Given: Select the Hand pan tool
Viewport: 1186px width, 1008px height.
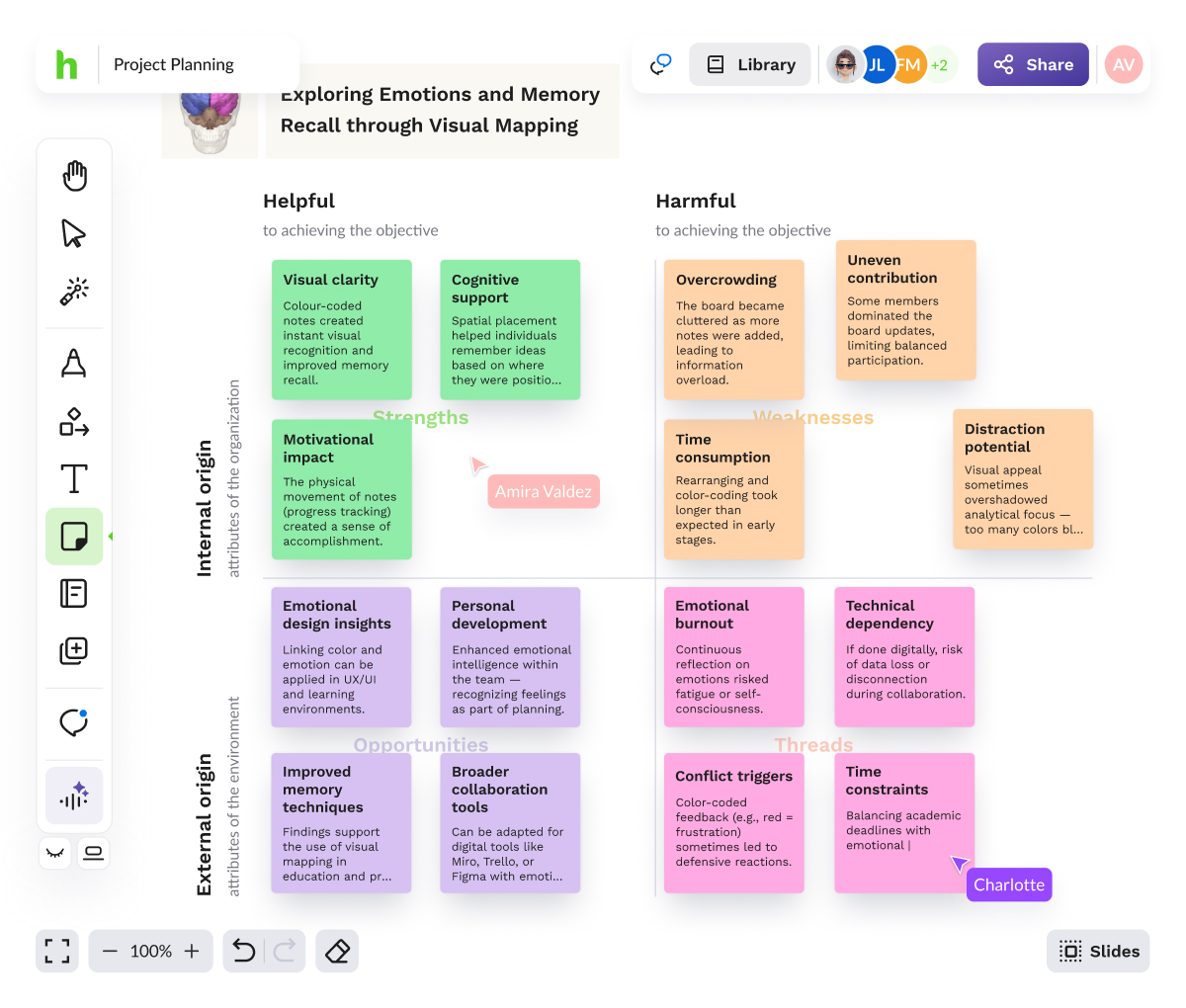Looking at the screenshot, I should click(x=74, y=176).
